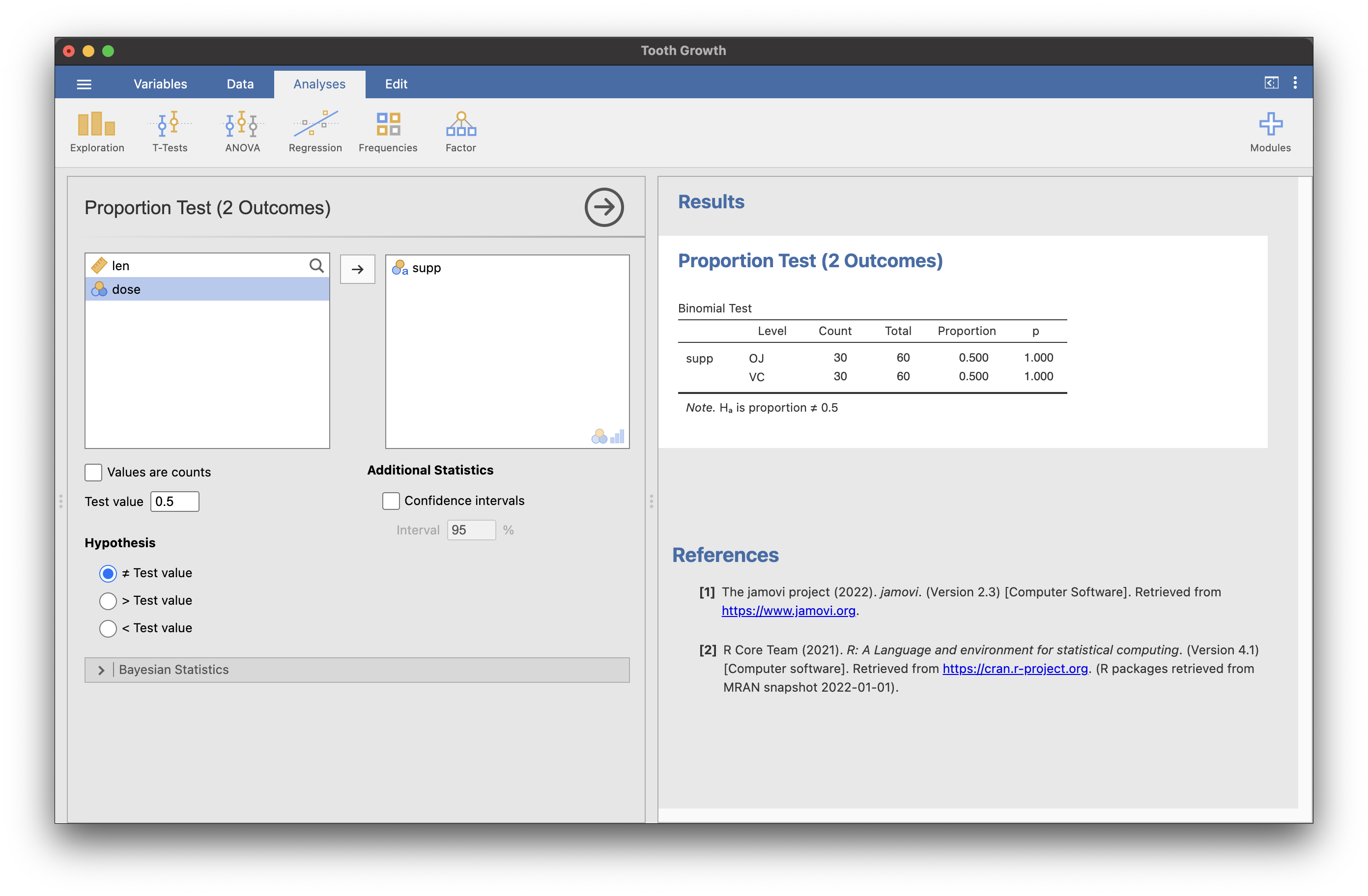Image resolution: width=1368 pixels, height=896 pixels.
Task: Select the < Test value hypothesis
Action: (108, 628)
